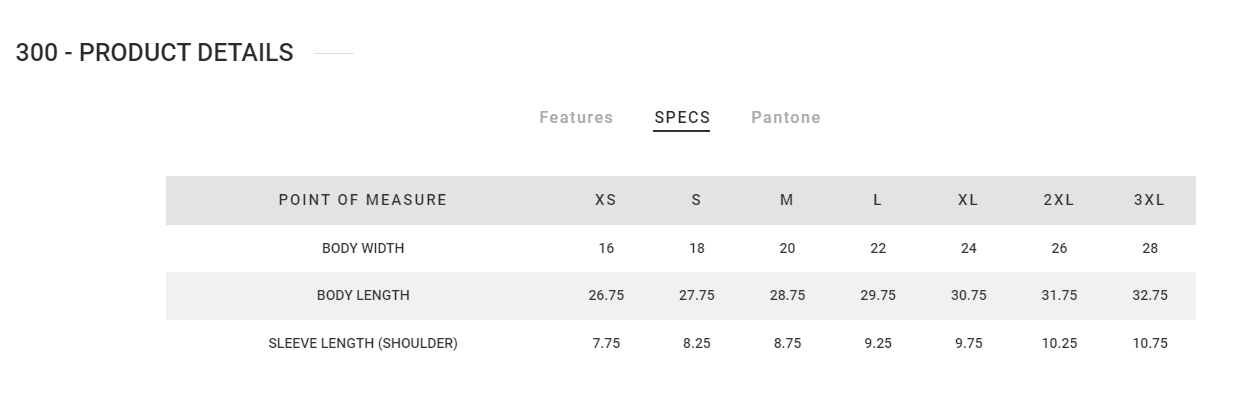The width and height of the screenshot is (1234, 409).
Task: Select the BODY LENGTH row label
Action: [363, 296]
